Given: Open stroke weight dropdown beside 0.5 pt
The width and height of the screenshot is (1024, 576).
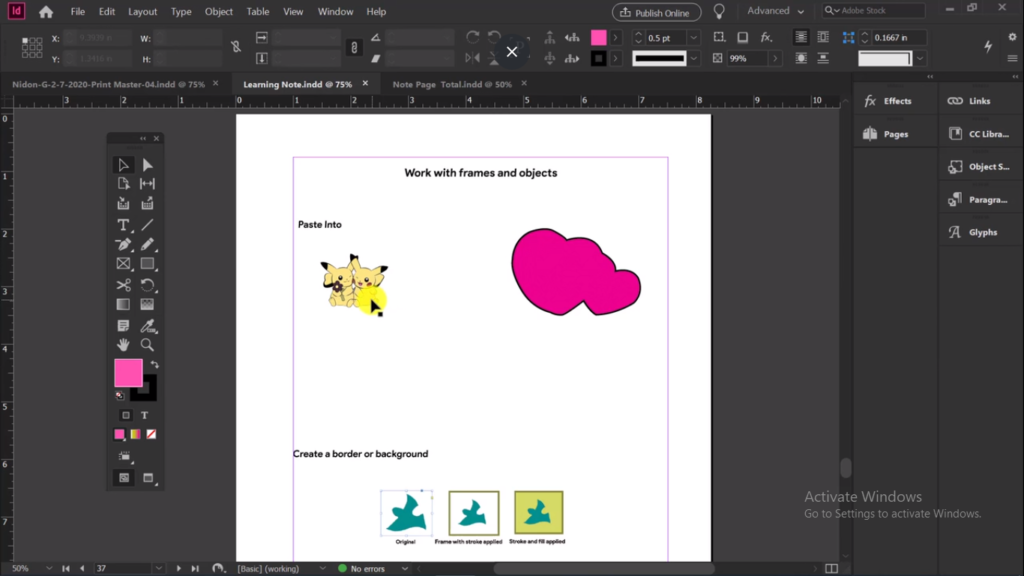Looking at the screenshot, I should [694, 38].
